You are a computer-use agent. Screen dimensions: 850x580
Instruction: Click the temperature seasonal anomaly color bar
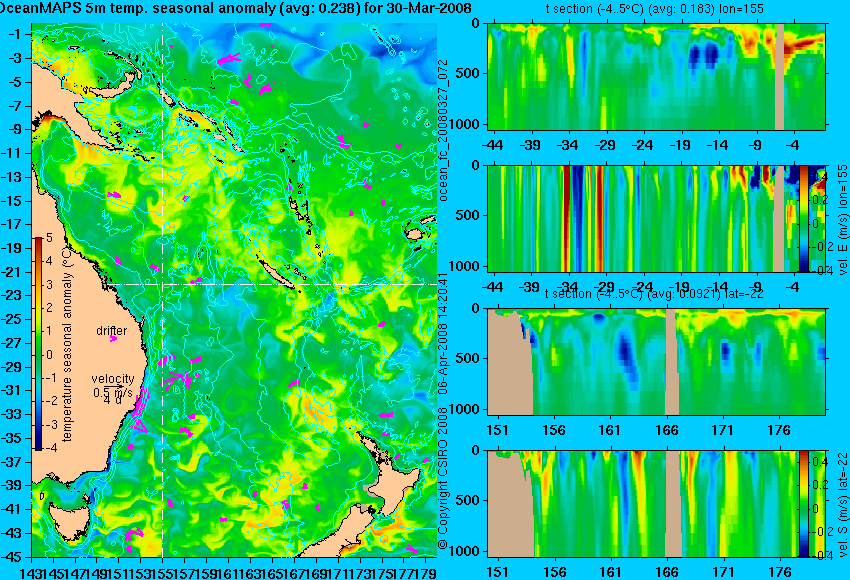[x=38, y=343]
